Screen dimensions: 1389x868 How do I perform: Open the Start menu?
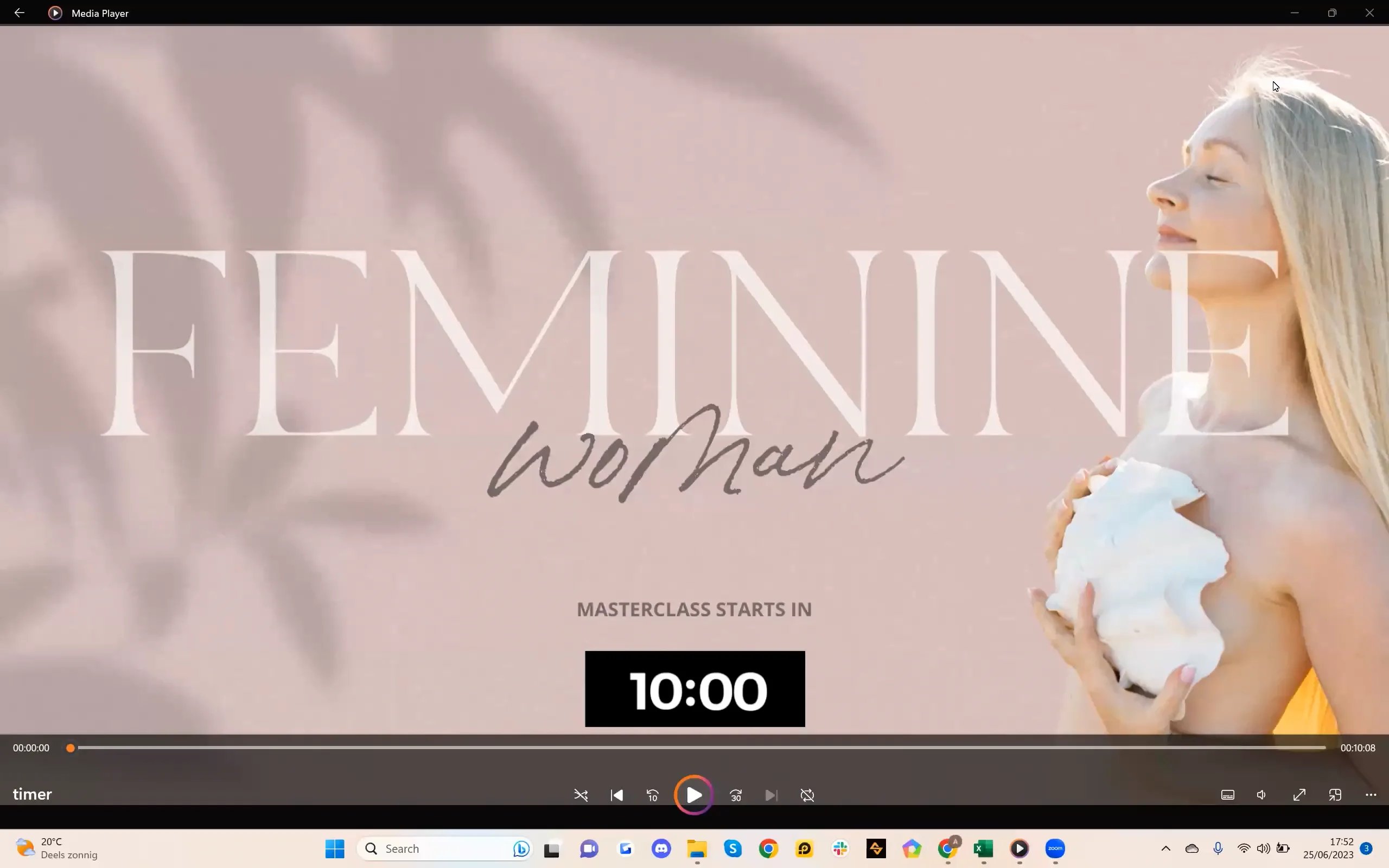(x=335, y=848)
